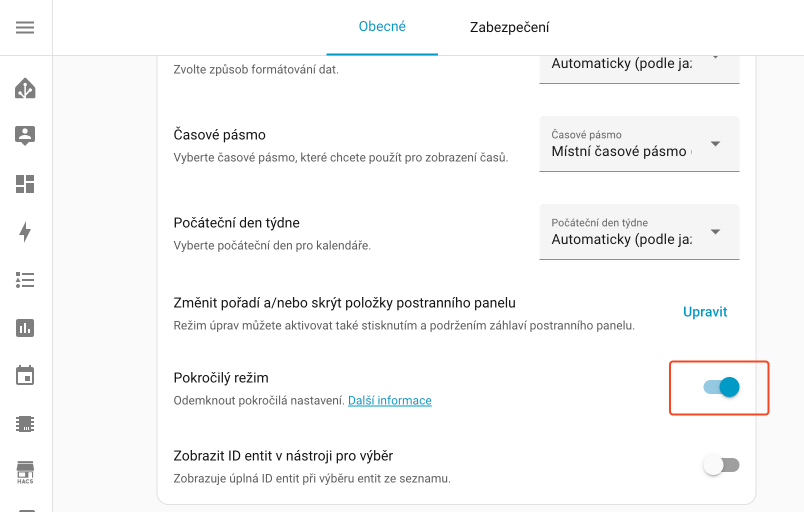Click the house-leaf icon in sidebar

pyautogui.click(x=25, y=89)
